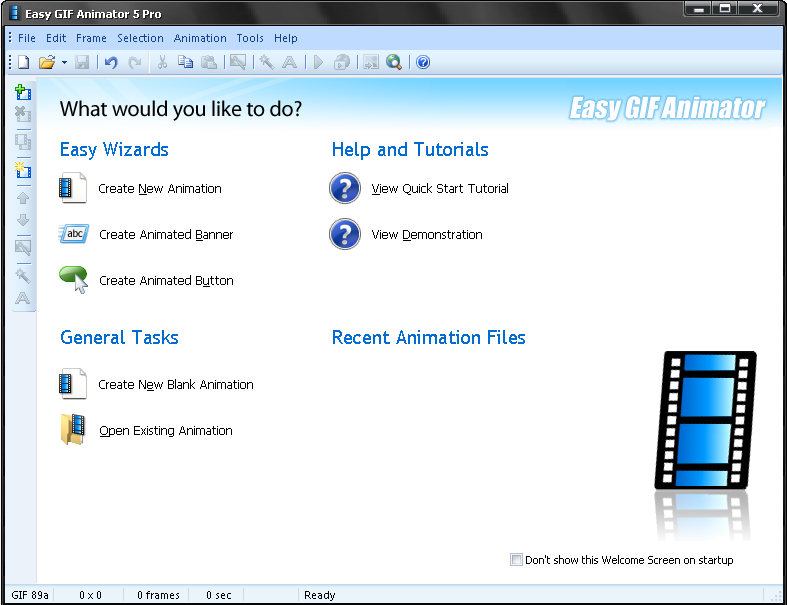Open View Quick Start Tutorial link

click(x=440, y=189)
